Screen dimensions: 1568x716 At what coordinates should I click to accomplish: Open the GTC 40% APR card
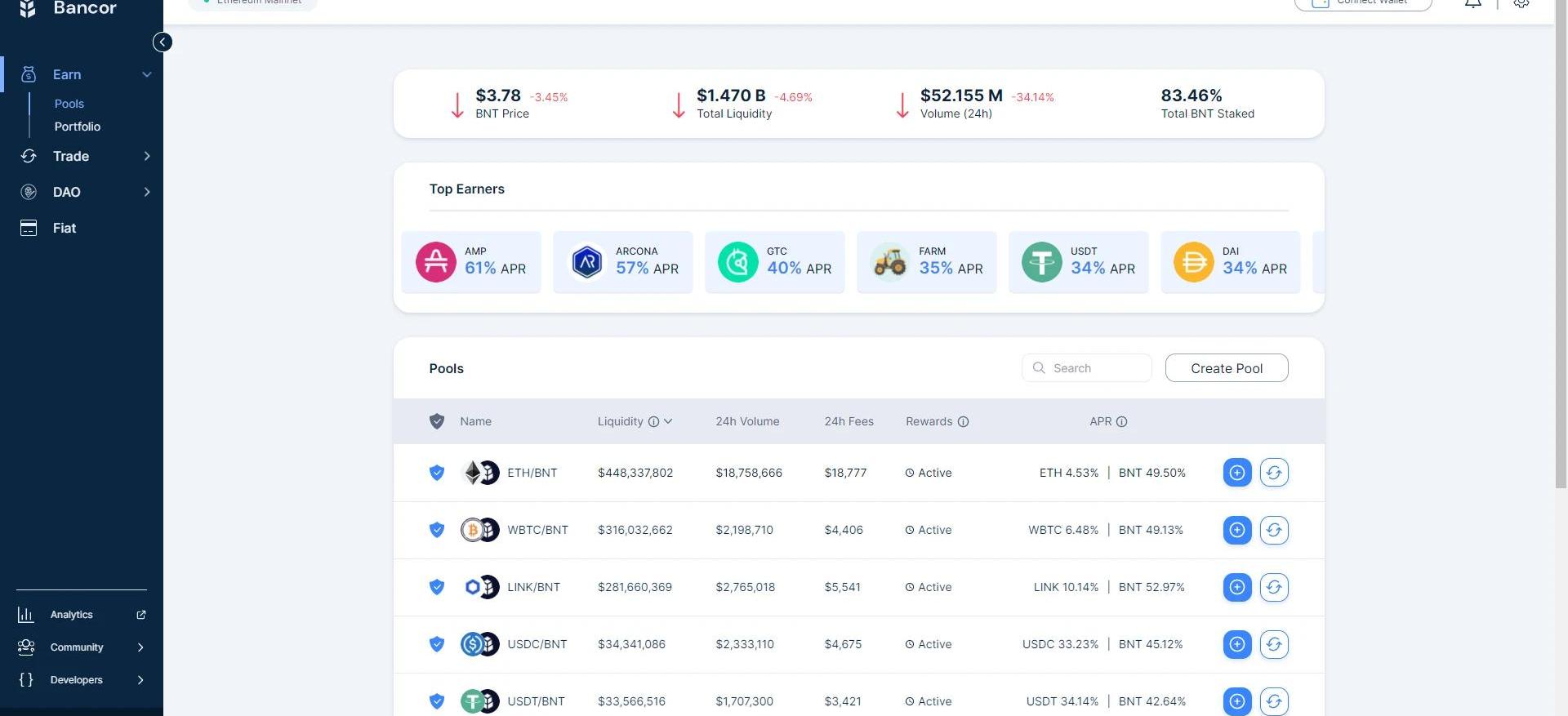(775, 262)
